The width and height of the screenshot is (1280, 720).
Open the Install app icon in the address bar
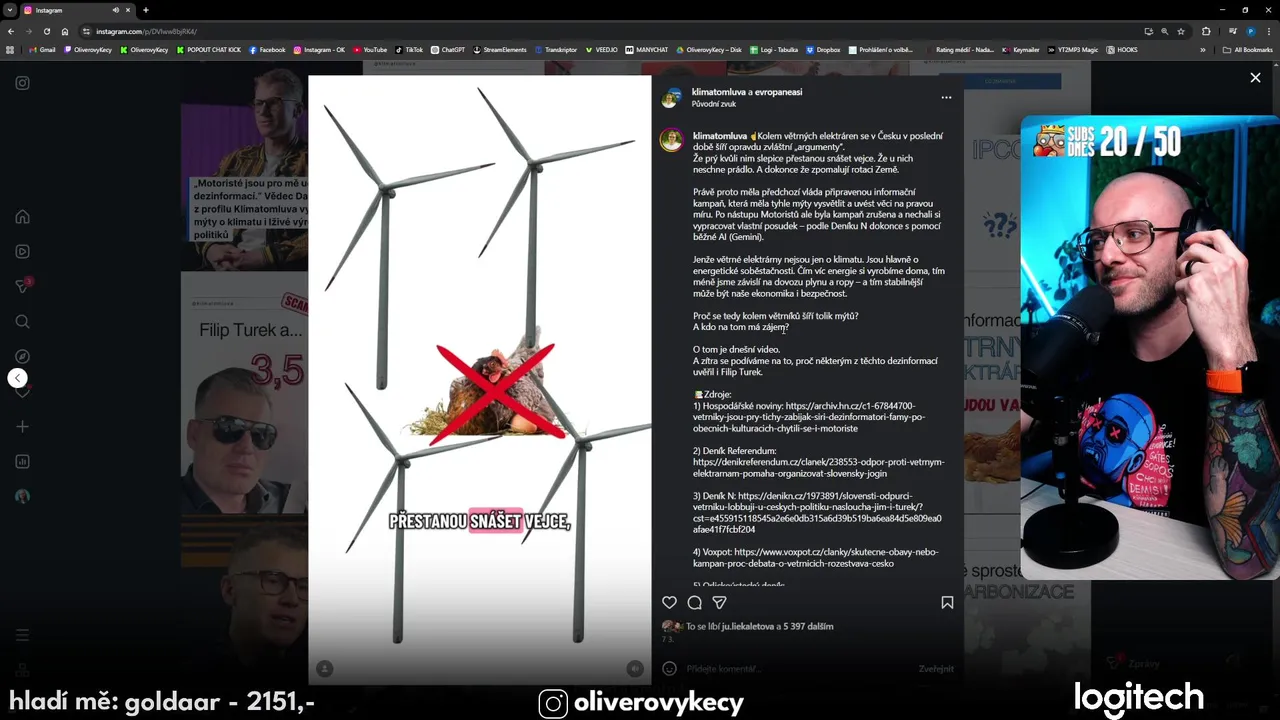(1148, 31)
